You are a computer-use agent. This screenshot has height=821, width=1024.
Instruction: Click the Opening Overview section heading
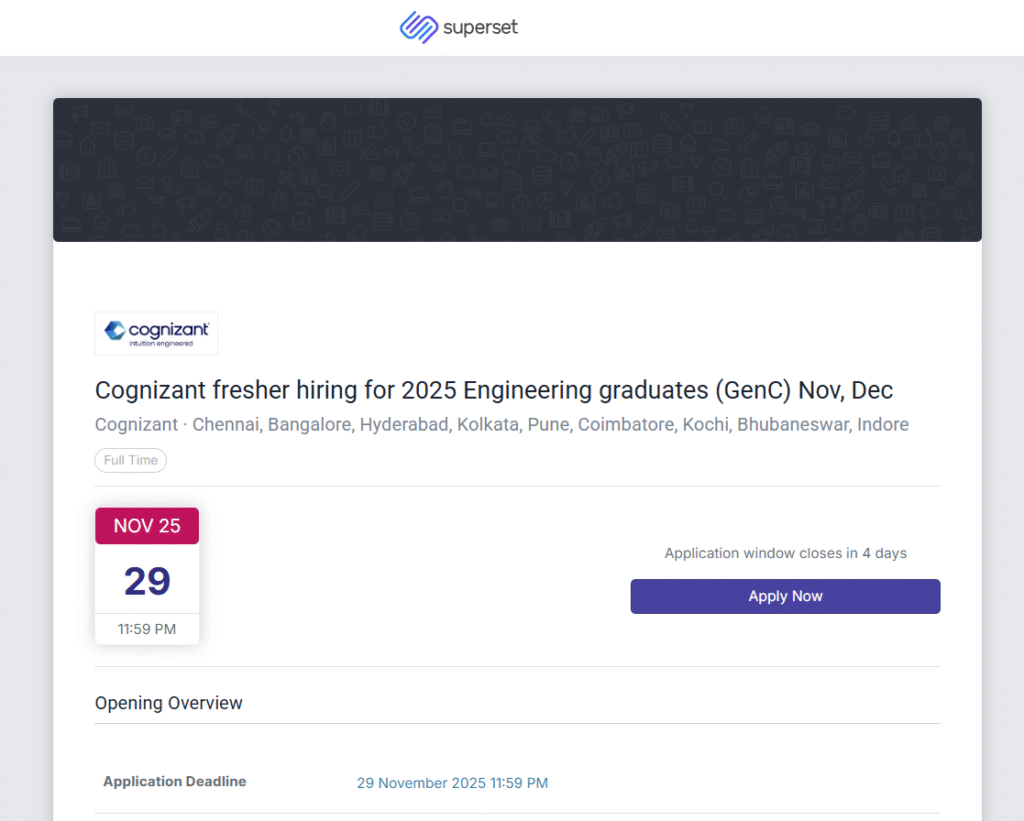tap(169, 703)
